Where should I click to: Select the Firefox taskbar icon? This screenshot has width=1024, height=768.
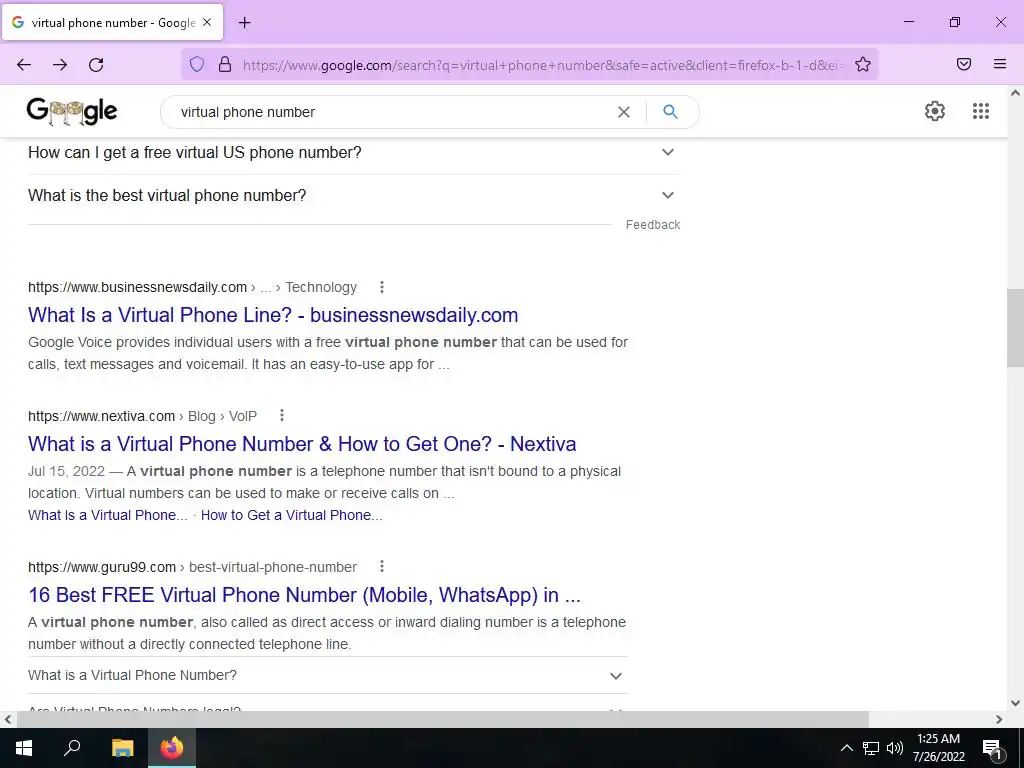pyautogui.click(x=172, y=748)
